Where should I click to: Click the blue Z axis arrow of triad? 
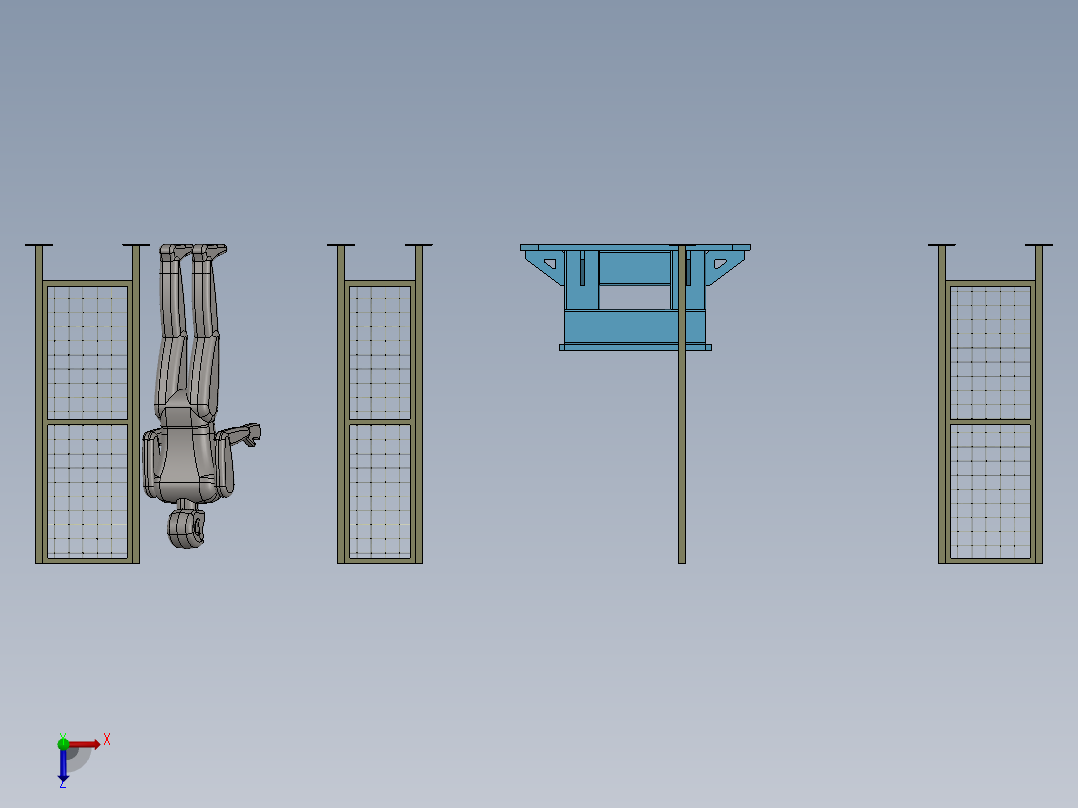click(x=63, y=764)
